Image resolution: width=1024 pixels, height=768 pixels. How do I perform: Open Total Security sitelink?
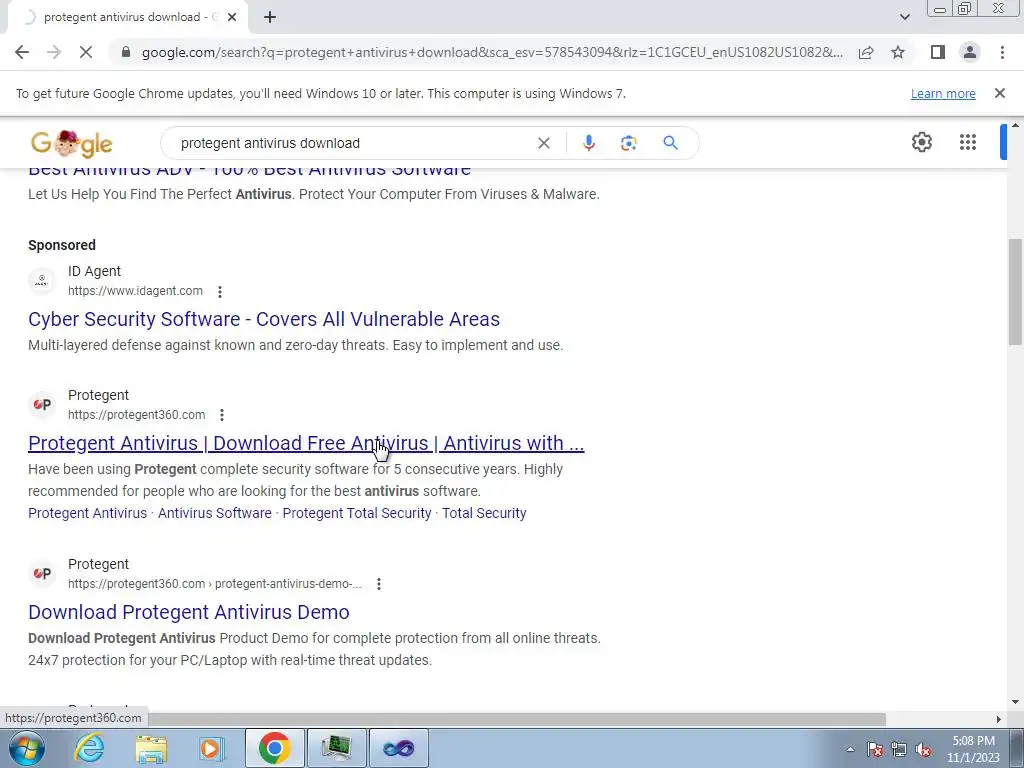pos(484,513)
